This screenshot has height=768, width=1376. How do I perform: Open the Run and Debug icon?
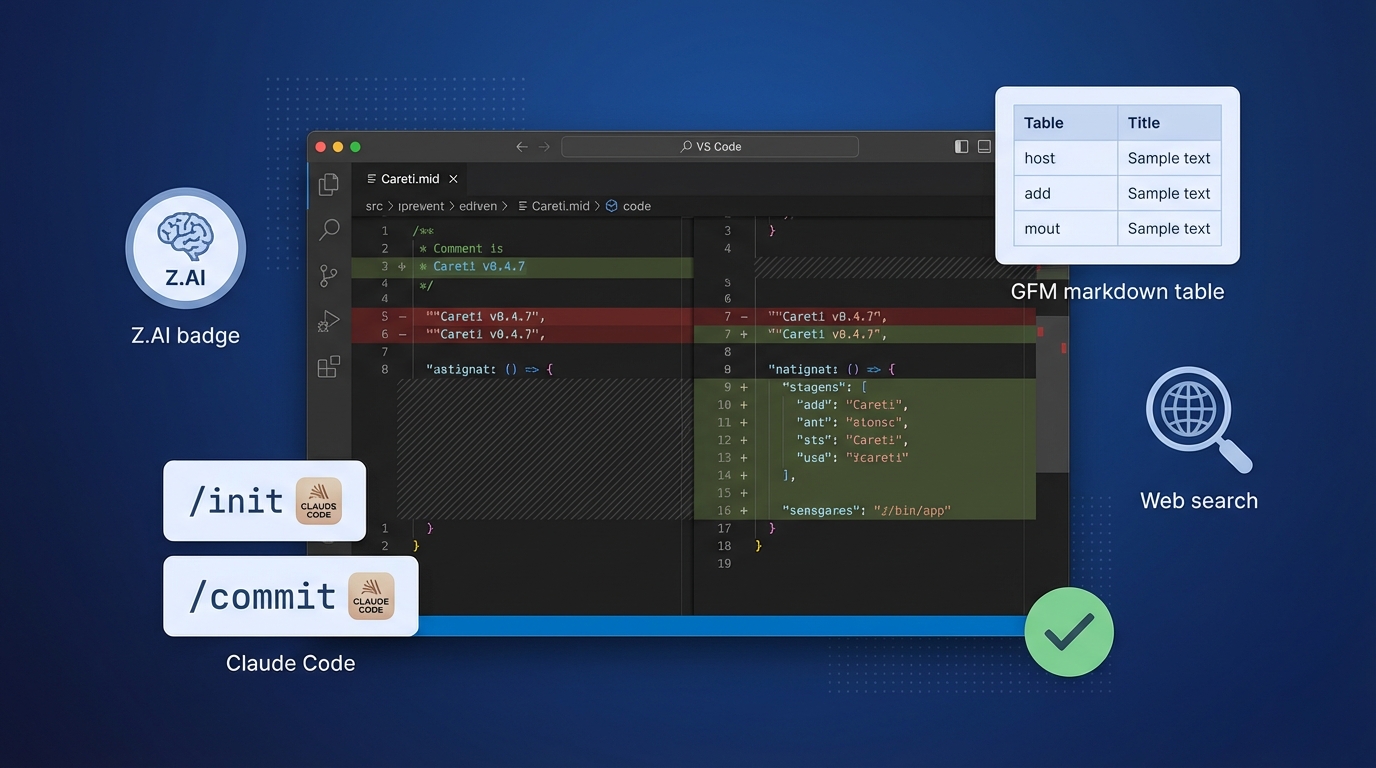[328, 322]
